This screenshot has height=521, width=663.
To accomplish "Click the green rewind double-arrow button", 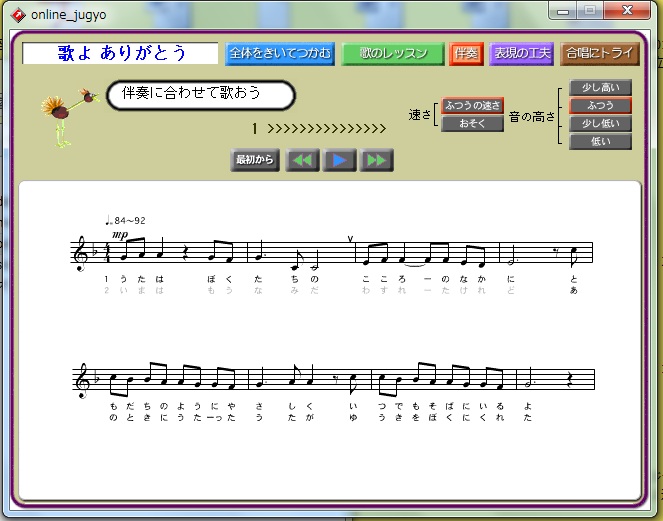I will (x=302, y=160).
